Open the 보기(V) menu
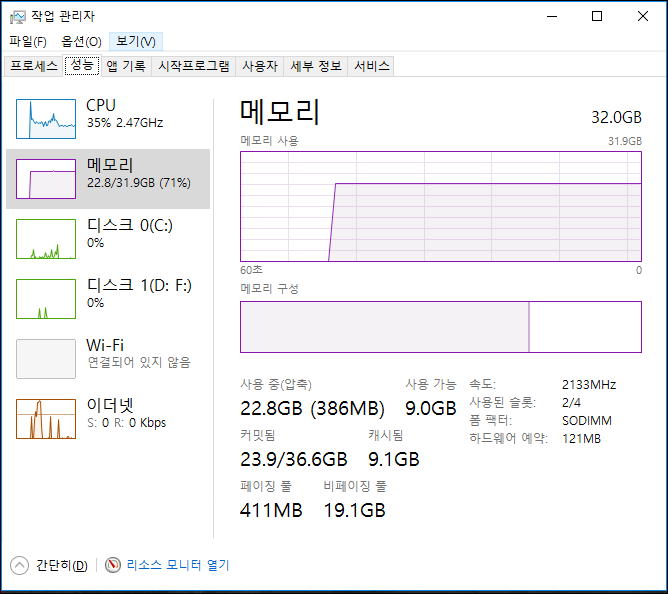This screenshot has height=594, width=668. tap(135, 41)
